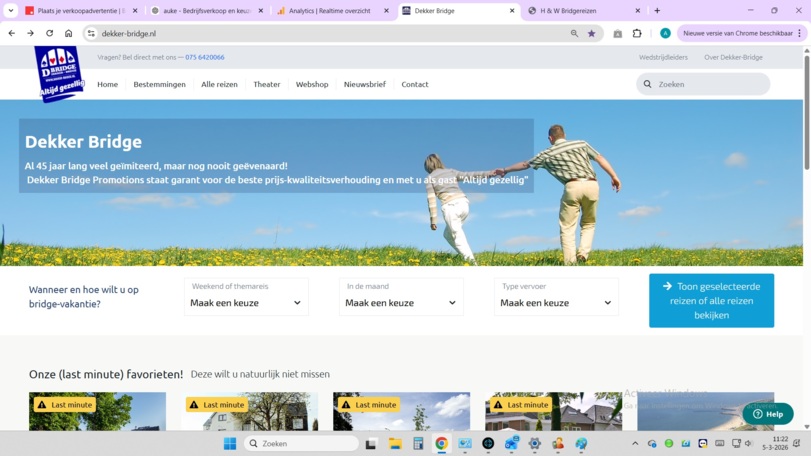Open a new browser tab
This screenshot has width=811, height=456.
click(657, 11)
